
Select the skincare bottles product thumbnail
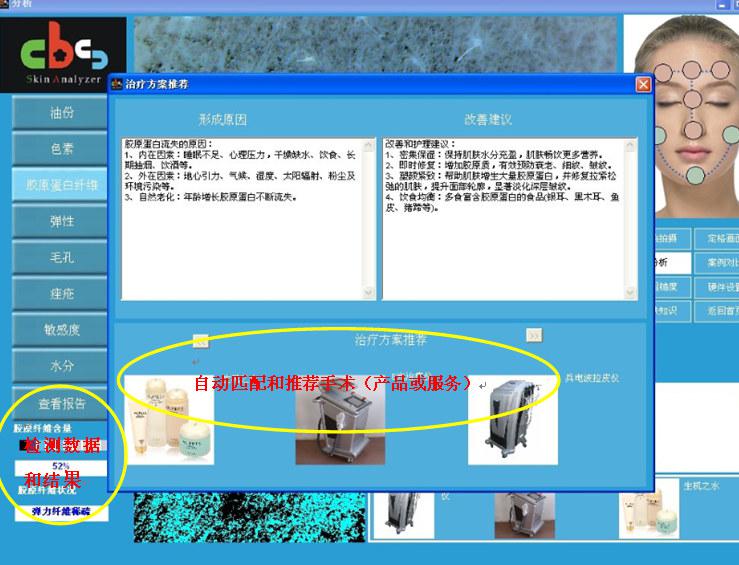tap(168, 420)
